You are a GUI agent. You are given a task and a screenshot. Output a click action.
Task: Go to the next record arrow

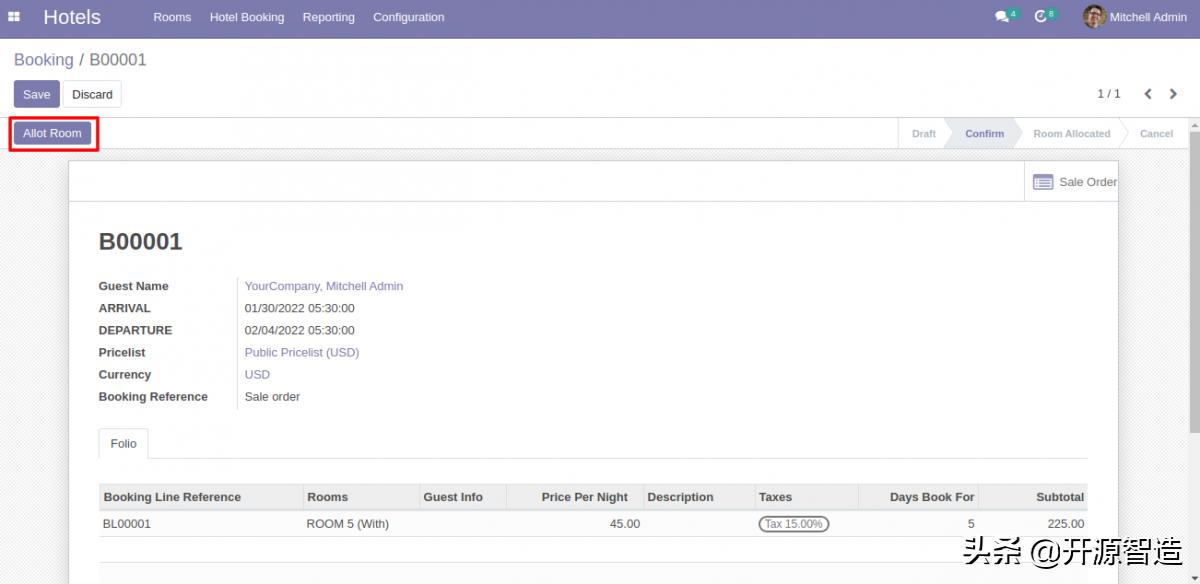tap(1173, 94)
